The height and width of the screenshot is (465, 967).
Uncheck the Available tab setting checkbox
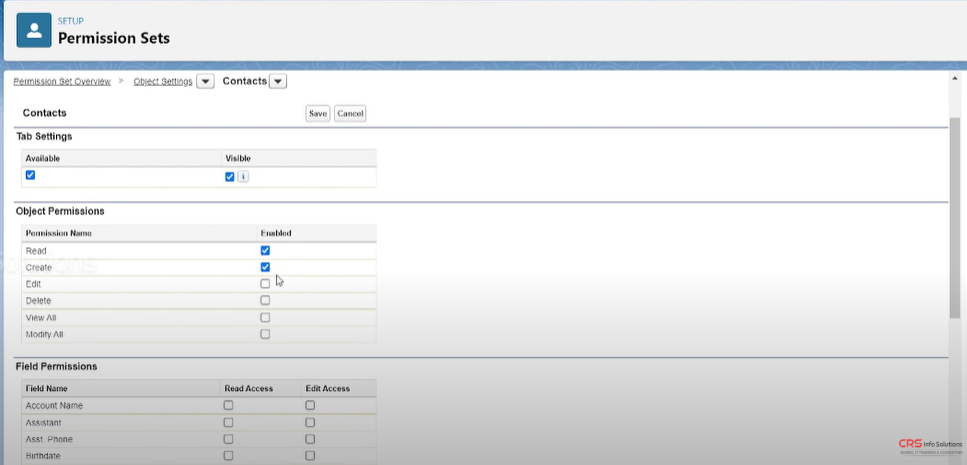(x=30, y=175)
